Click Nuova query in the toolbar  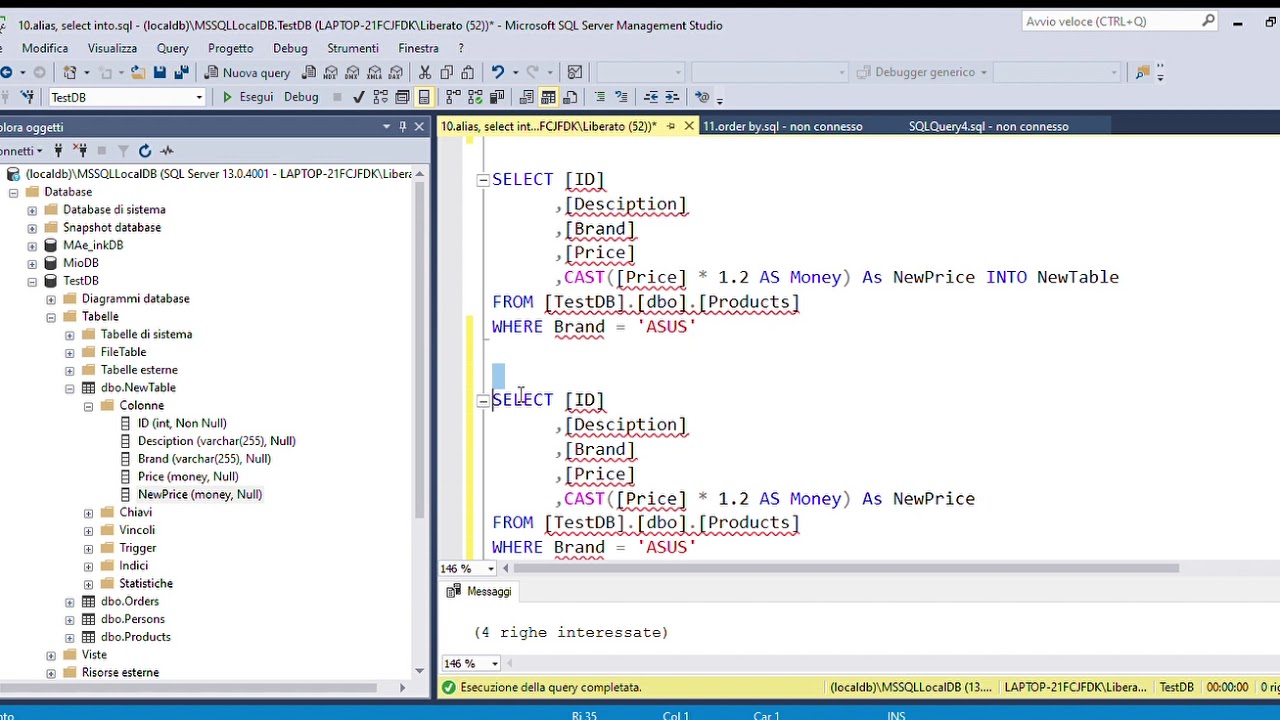point(247,72)
